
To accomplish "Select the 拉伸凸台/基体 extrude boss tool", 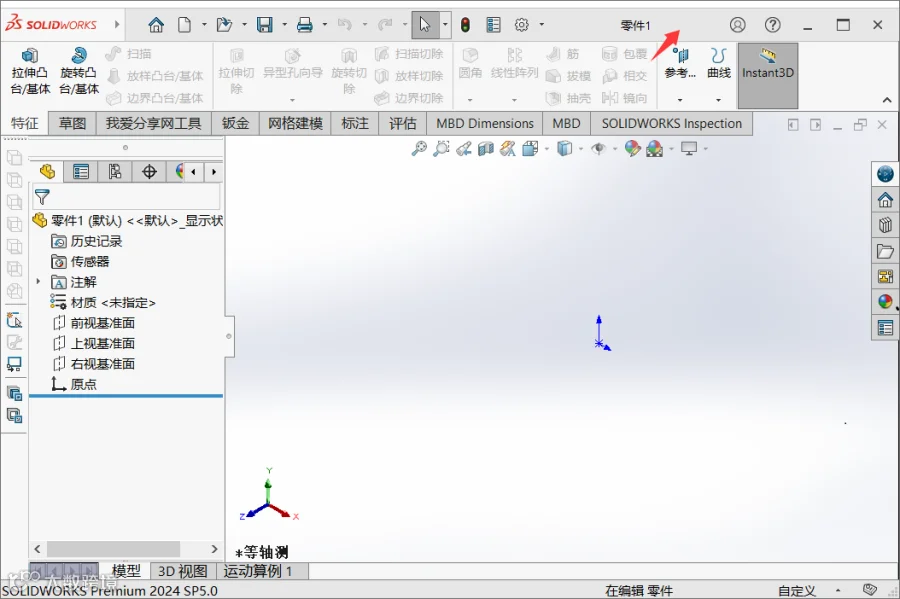I will pos(30,71).
